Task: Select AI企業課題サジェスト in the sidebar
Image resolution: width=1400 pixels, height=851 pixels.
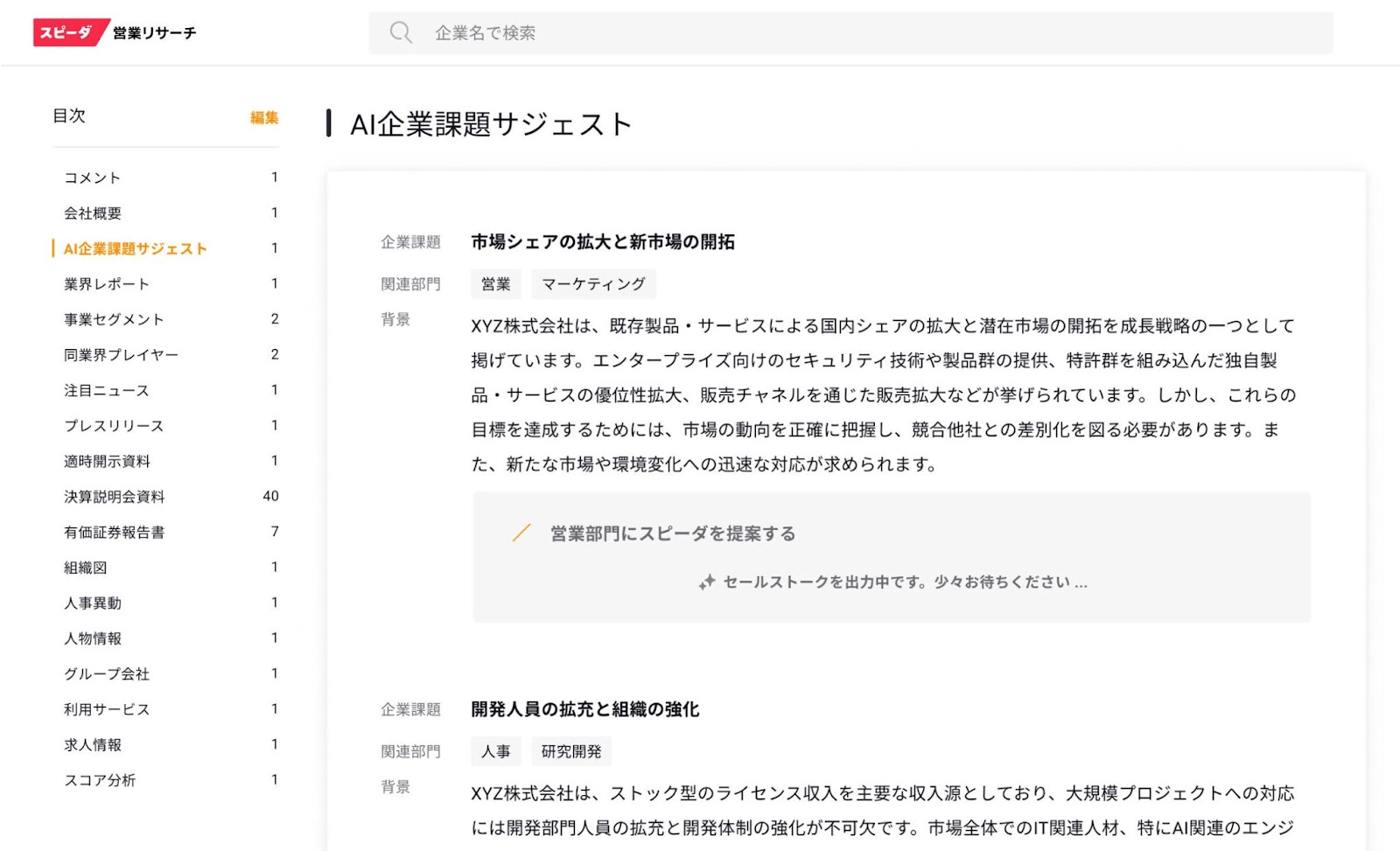Action: 135,248
